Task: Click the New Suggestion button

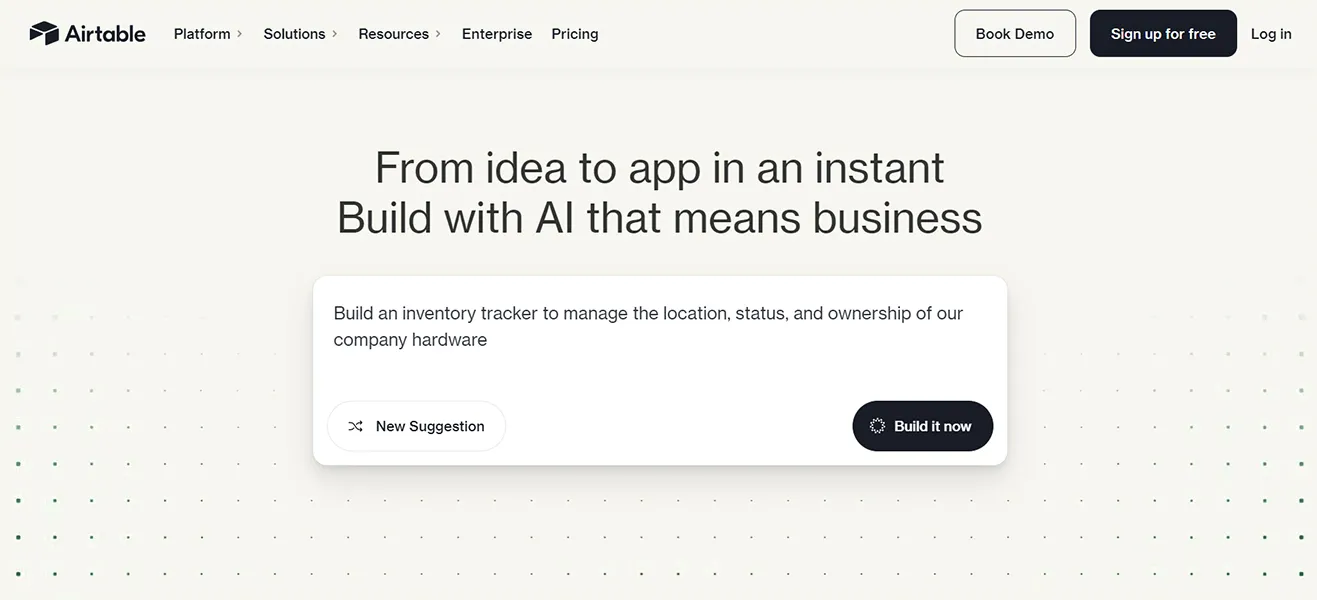Action: tap(416, 425)
